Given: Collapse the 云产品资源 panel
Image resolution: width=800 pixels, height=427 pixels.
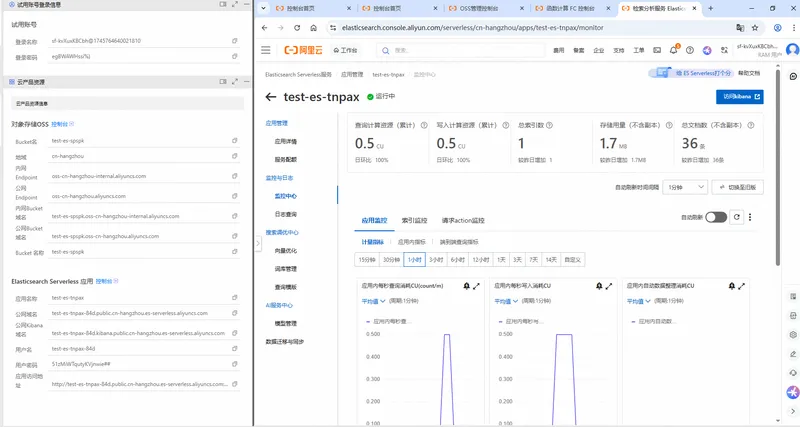Looking at the screenshot, I should (246, 82).
